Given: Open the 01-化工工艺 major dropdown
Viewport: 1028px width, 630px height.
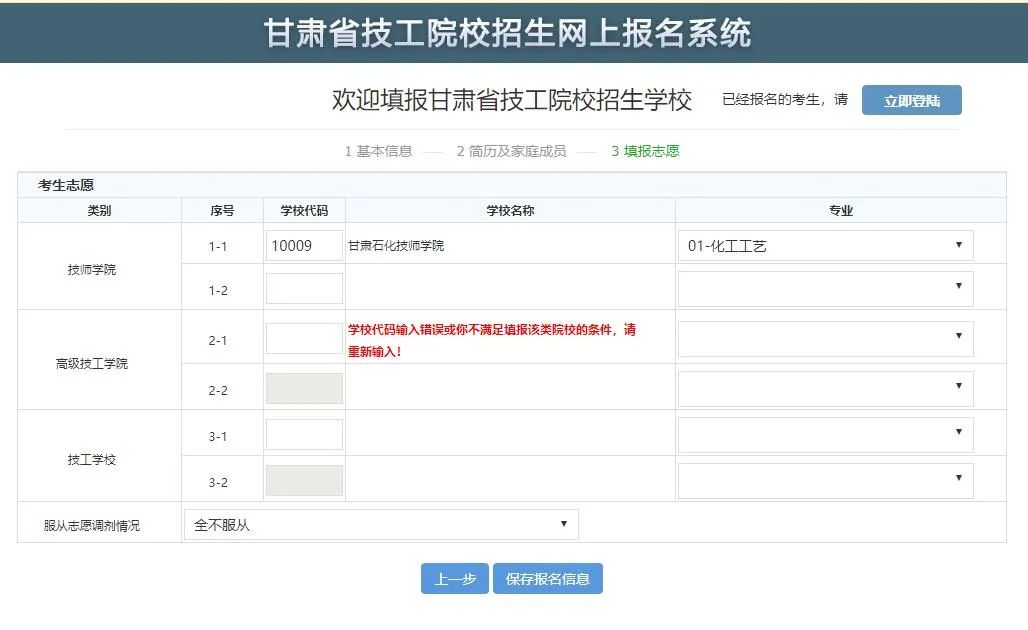Looking at the screenshot, I should click(825, 246).
